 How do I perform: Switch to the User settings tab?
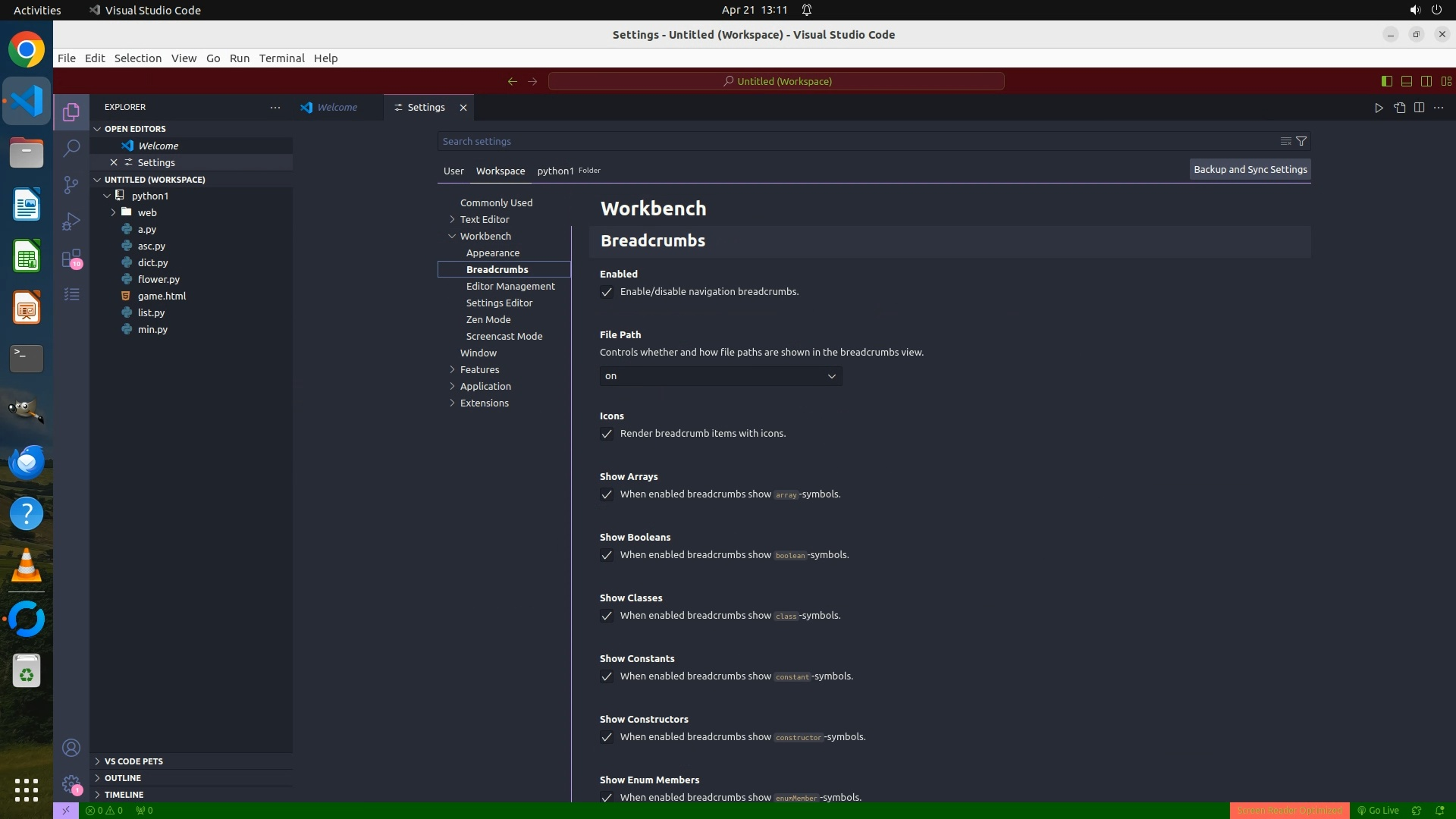click(x=453, y=171)
